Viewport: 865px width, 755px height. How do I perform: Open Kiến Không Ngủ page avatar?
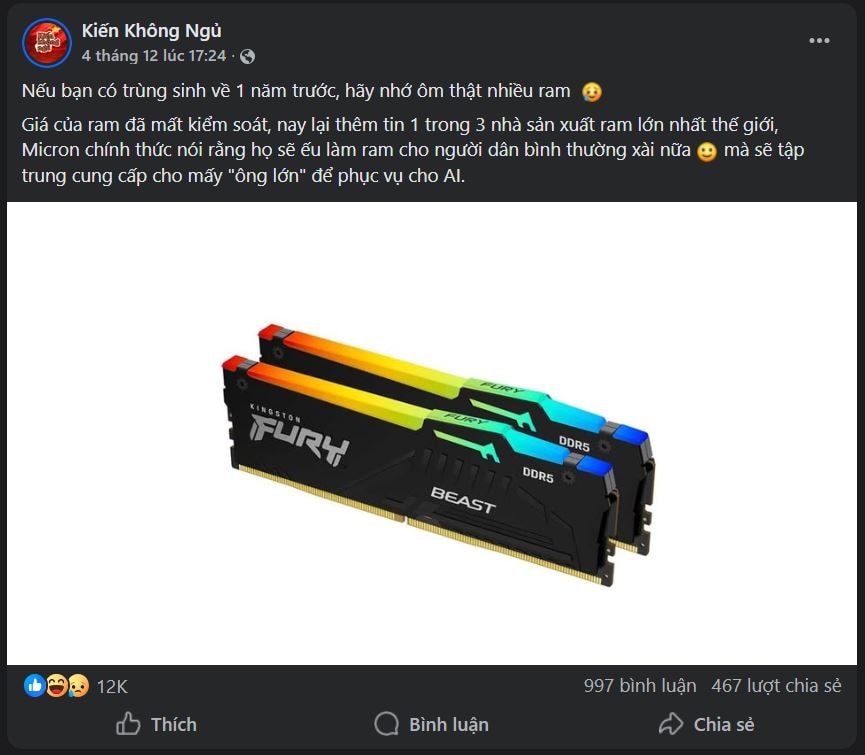pos(46,42)
